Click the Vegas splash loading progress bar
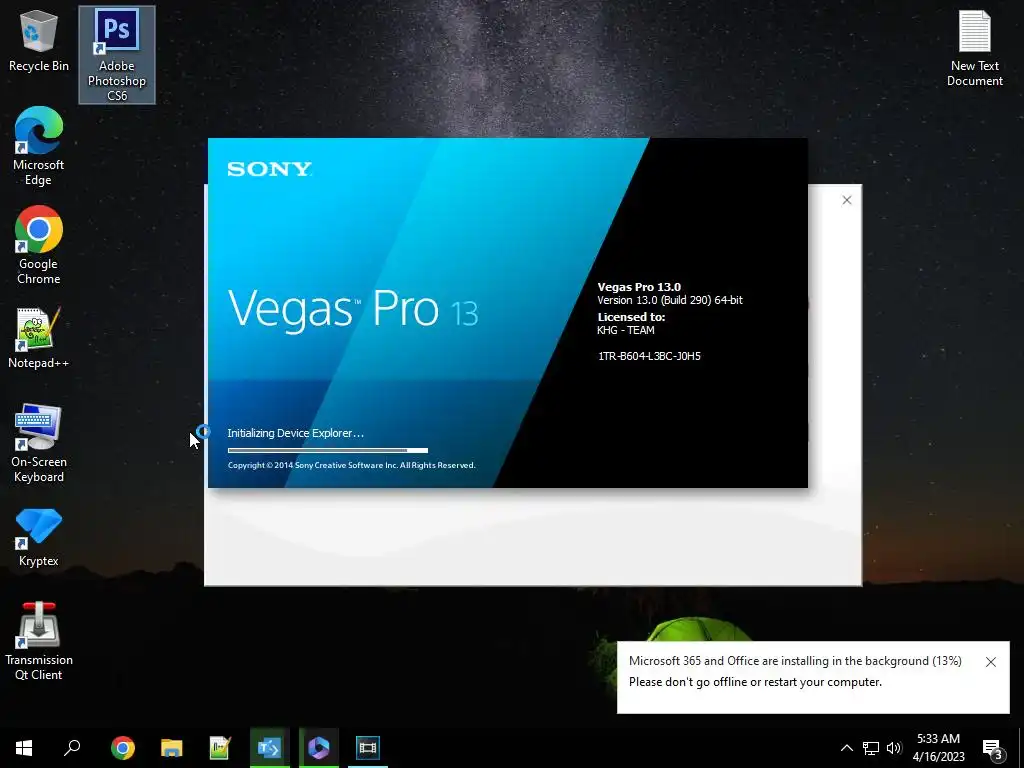The image size is (1024, 768). 328,450
